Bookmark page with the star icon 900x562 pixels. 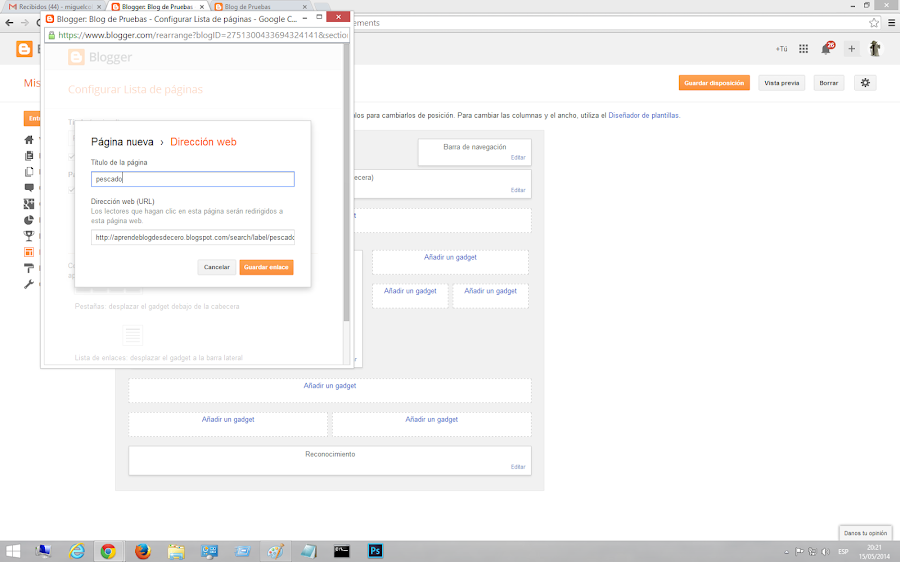874,23
